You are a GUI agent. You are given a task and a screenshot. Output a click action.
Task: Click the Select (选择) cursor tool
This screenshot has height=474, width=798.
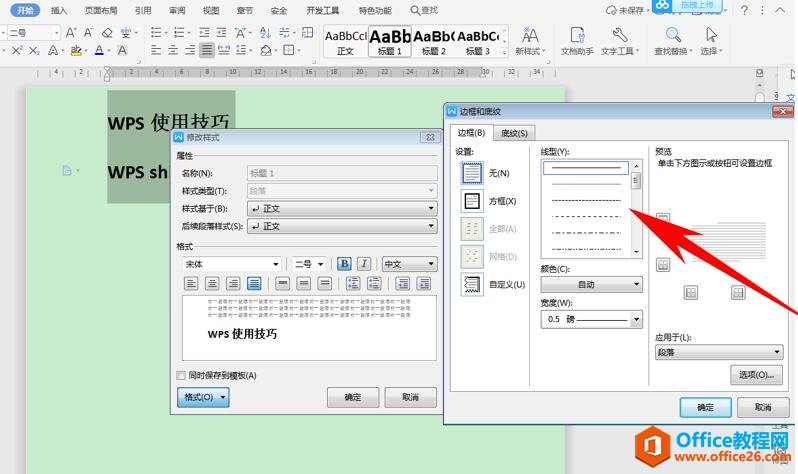[711, 41]
